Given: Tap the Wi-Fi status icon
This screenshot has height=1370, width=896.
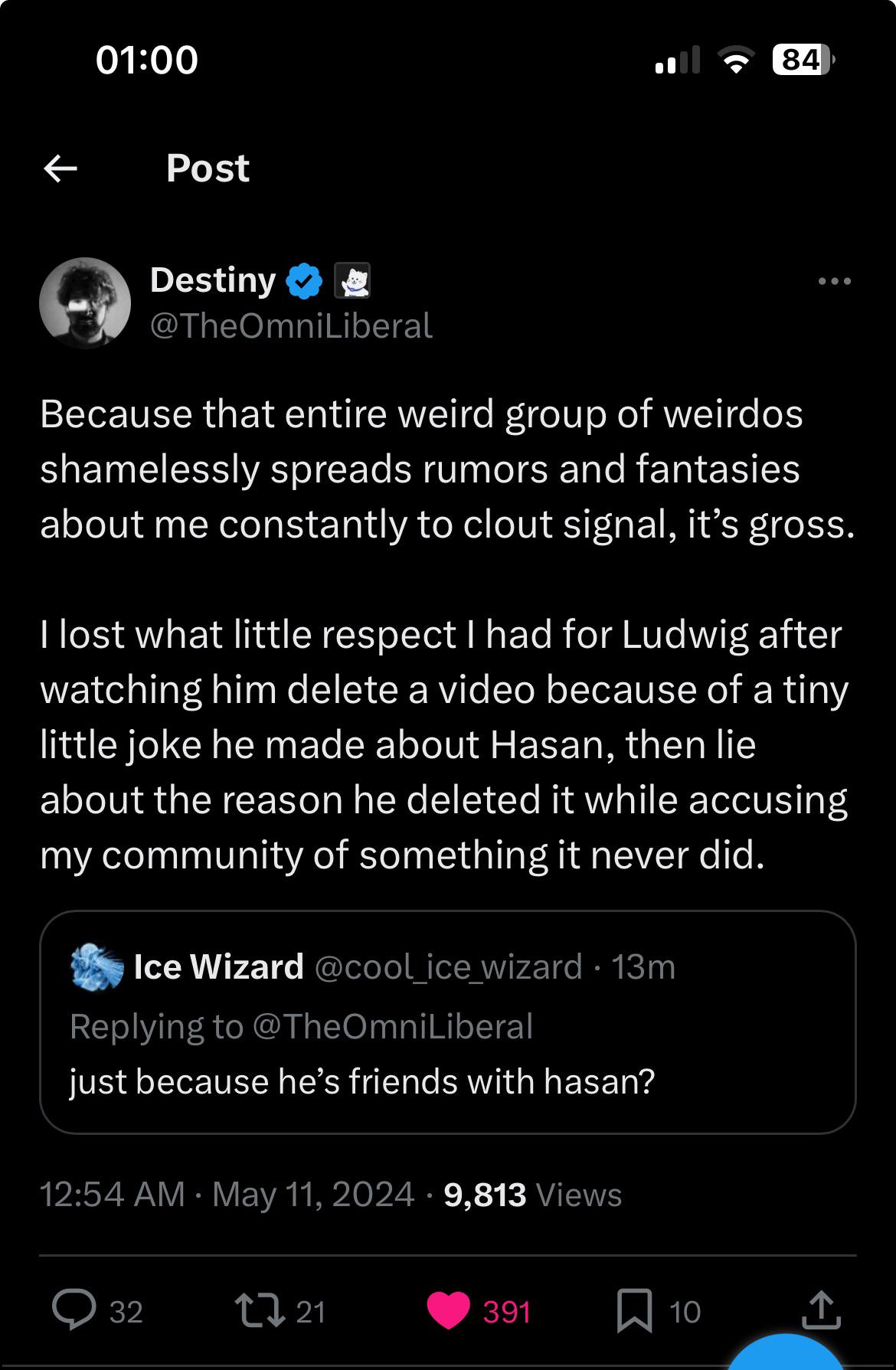Looking at the screenshot, I should click(736, 60).
